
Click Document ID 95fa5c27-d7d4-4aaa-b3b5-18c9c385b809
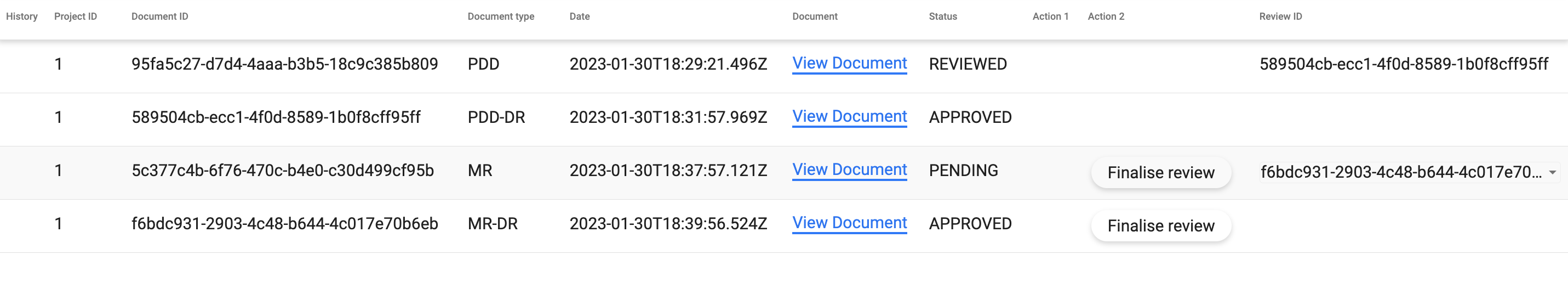point(284,64)
